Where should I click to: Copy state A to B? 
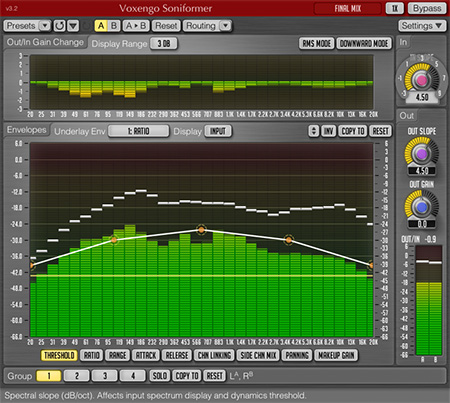coord(136,26)
